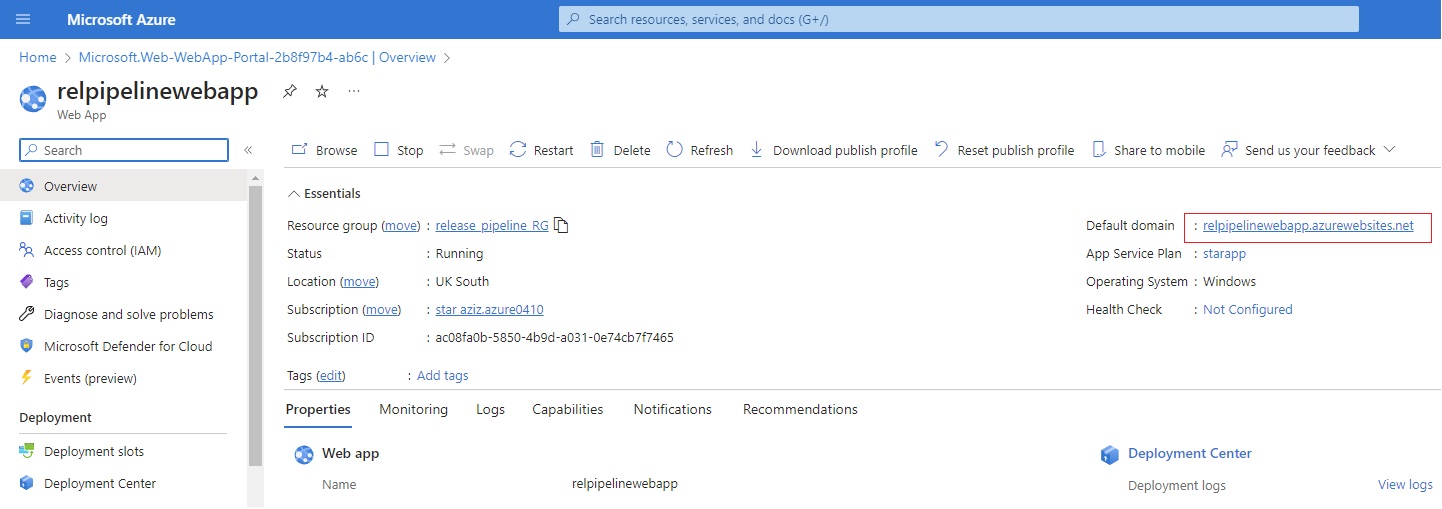Collapse the Essentials section
Screen dimensions: 1442x509
tap(324, 194)
